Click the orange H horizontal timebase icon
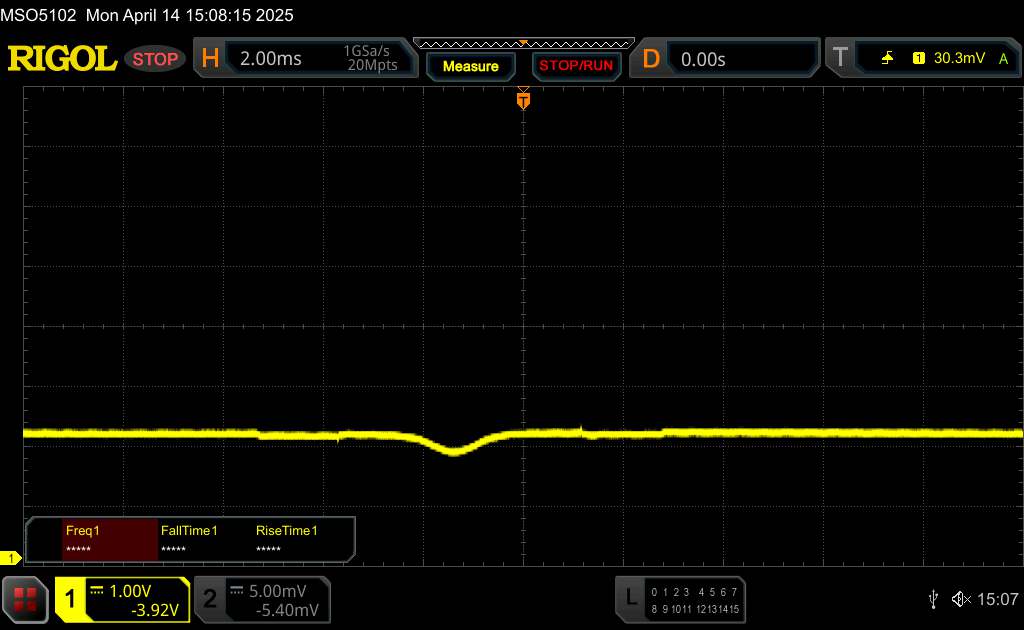Screen dimensions: 1024x630 [x=210, y=59]
